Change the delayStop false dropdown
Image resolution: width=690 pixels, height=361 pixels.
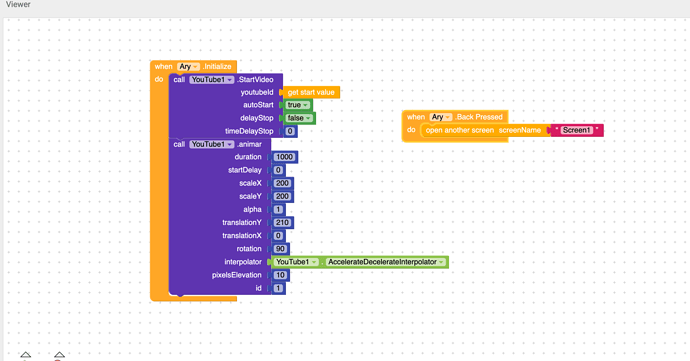299,118
